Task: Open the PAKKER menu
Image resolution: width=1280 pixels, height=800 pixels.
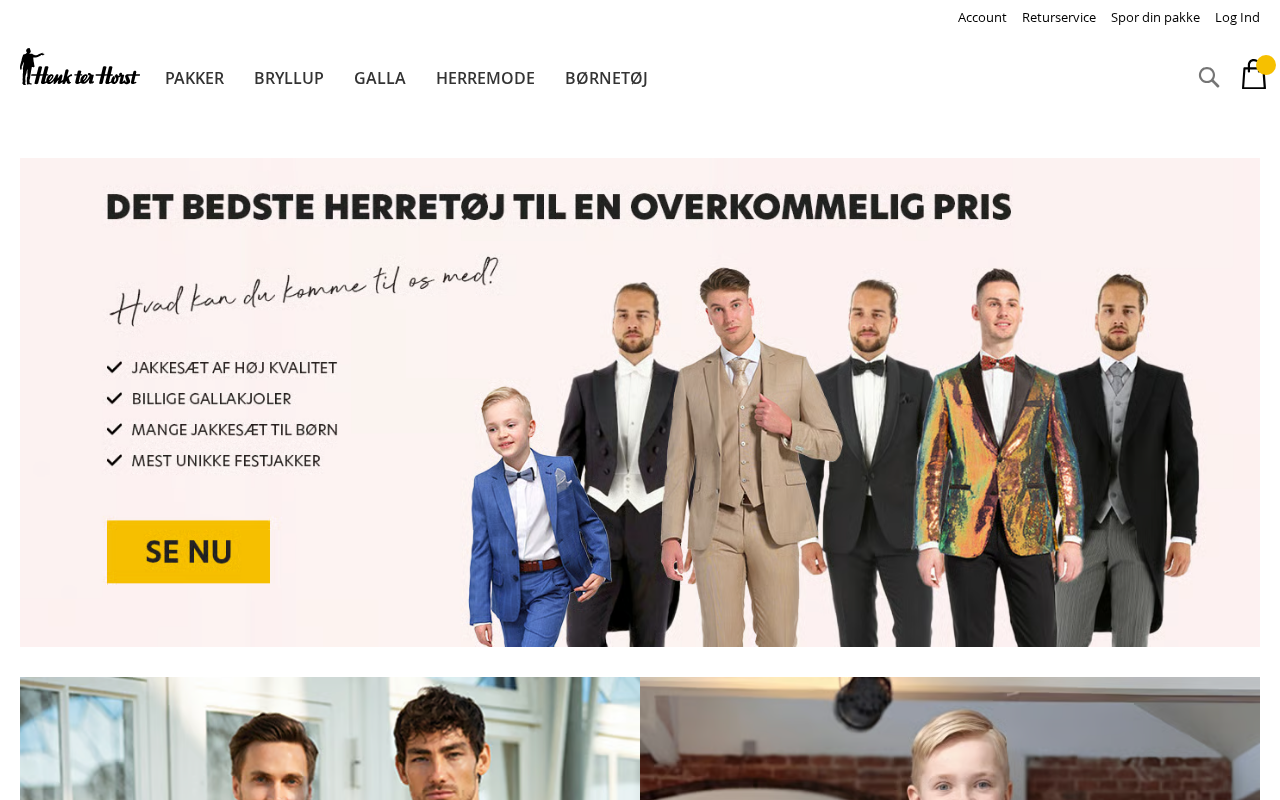Action: pos(194,78)
